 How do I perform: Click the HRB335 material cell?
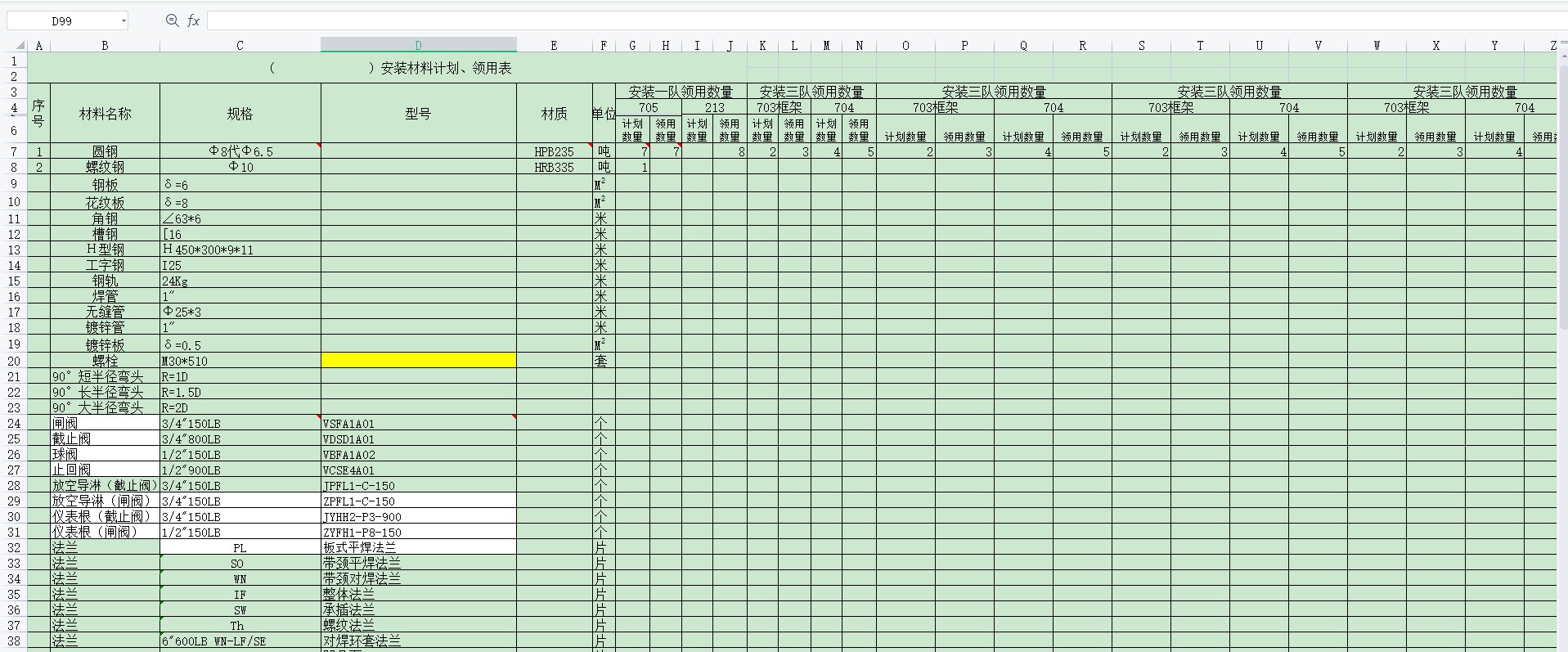[x=555, y=167]
